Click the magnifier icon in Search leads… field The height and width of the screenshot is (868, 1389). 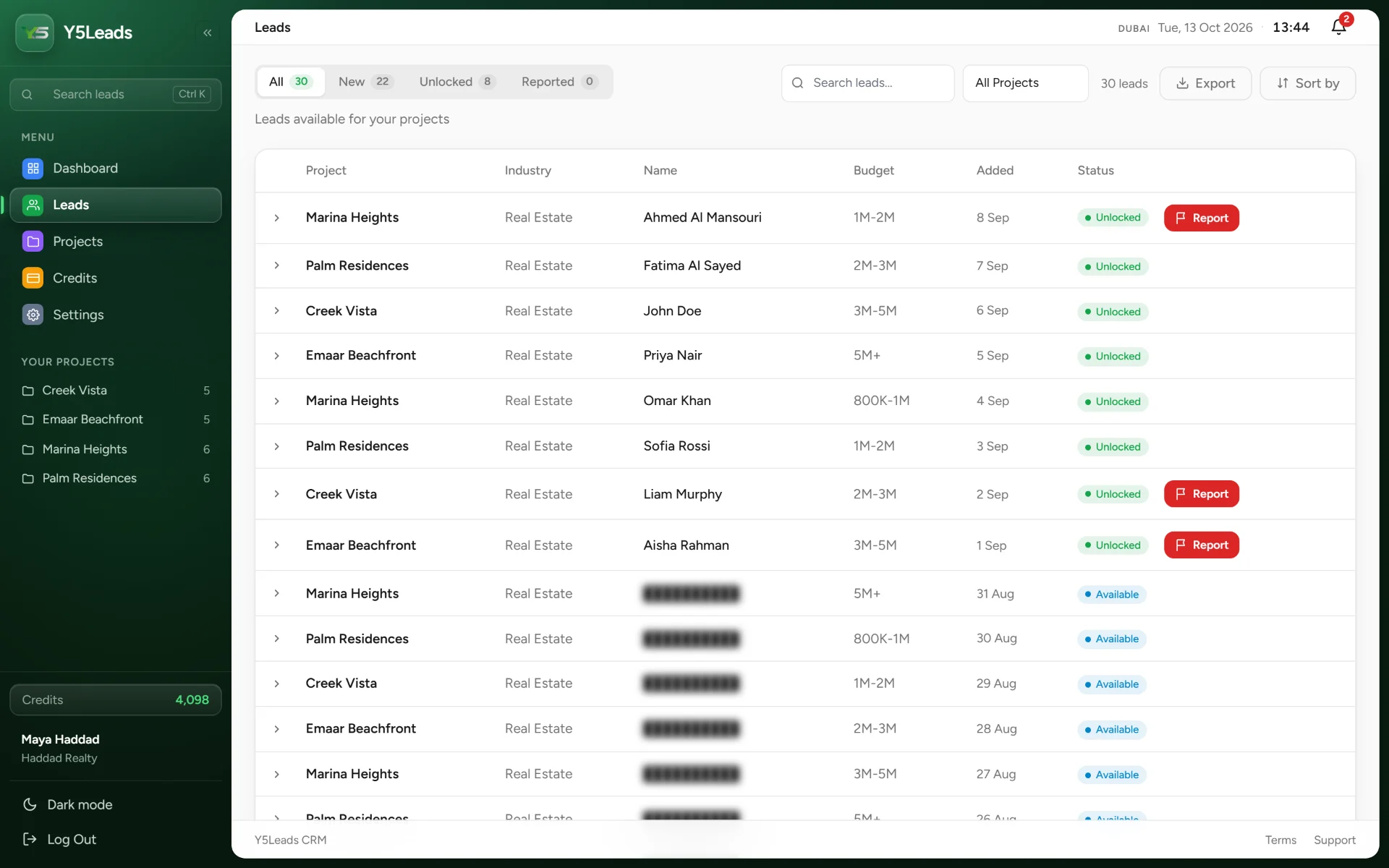[797, 83]
